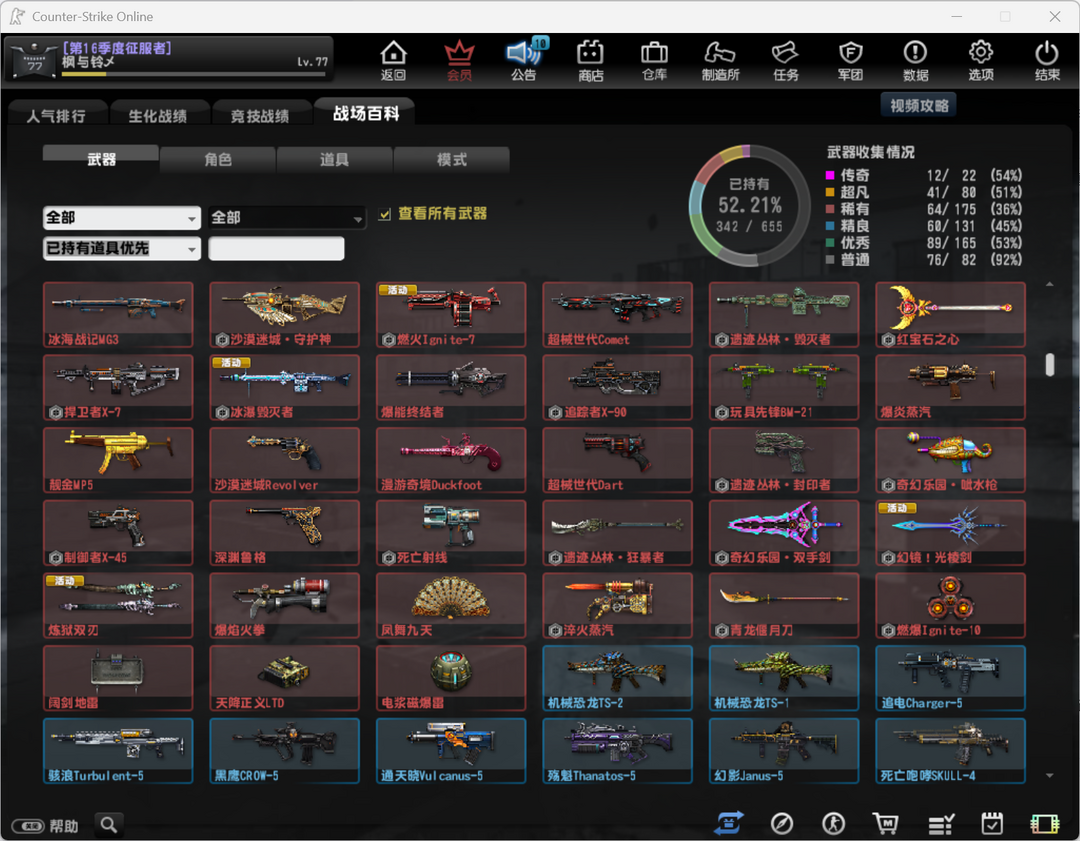The image size is (1080, 841).
Task: Click the magnifier search icon next to 帮助
Action: pos(109,824)
